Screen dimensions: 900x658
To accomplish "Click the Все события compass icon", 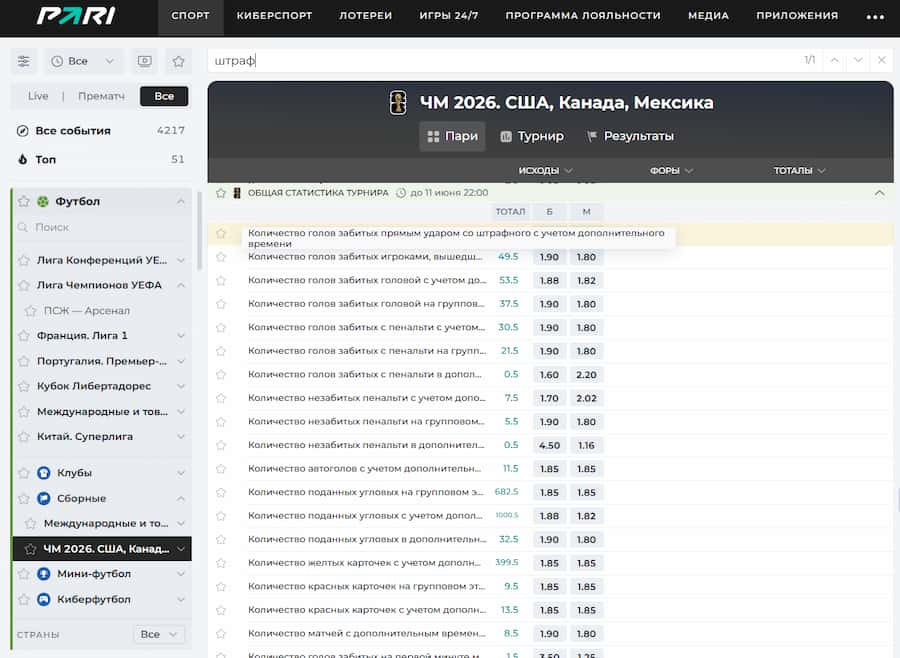I will tap(22, 131).
